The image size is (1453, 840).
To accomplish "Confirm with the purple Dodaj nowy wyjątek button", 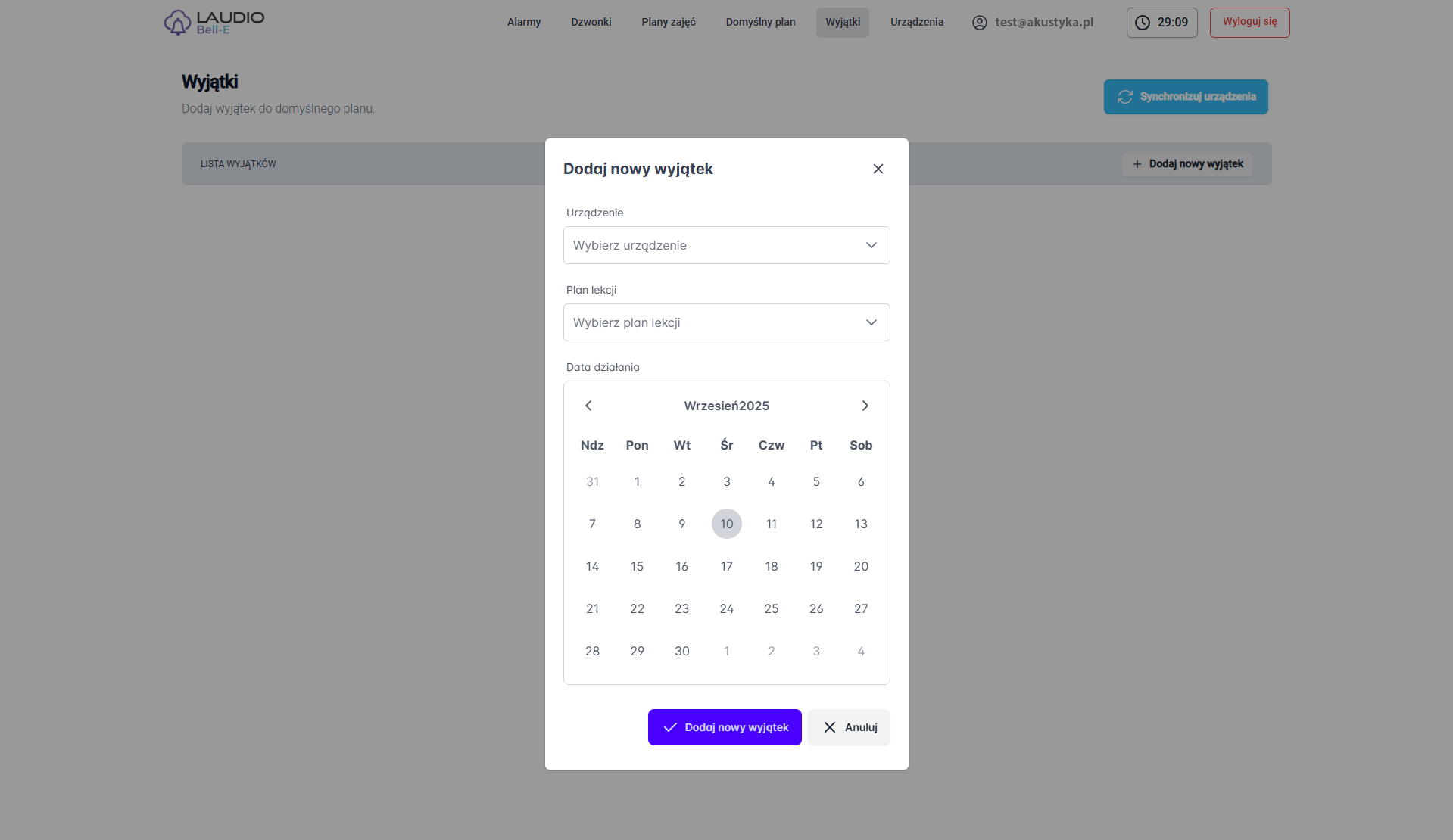I will point(725,727).
